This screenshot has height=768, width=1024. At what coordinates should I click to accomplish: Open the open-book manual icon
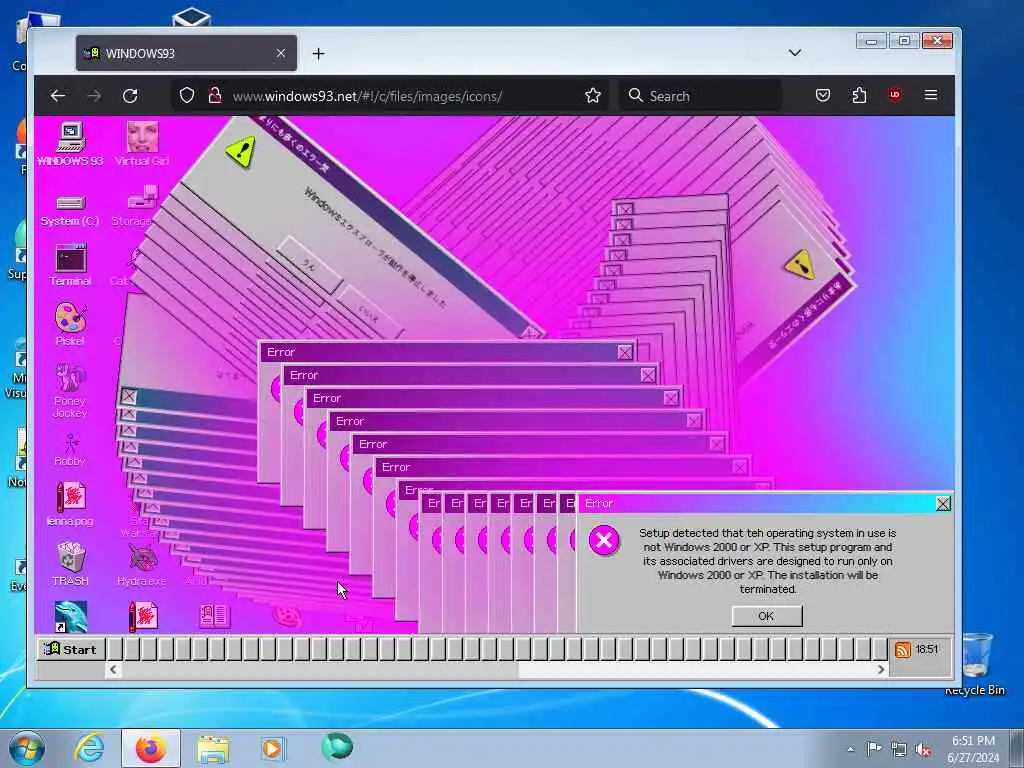(x=214, y=616)
